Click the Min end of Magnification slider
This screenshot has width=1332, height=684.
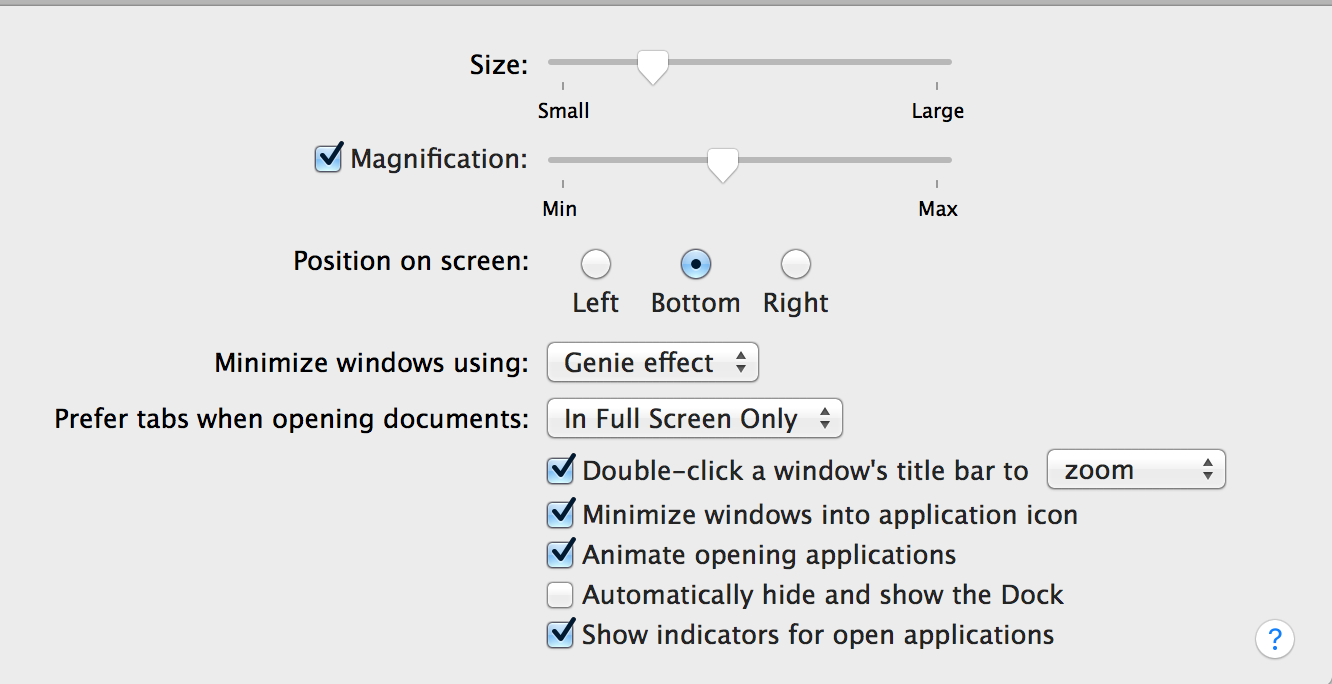563,160
